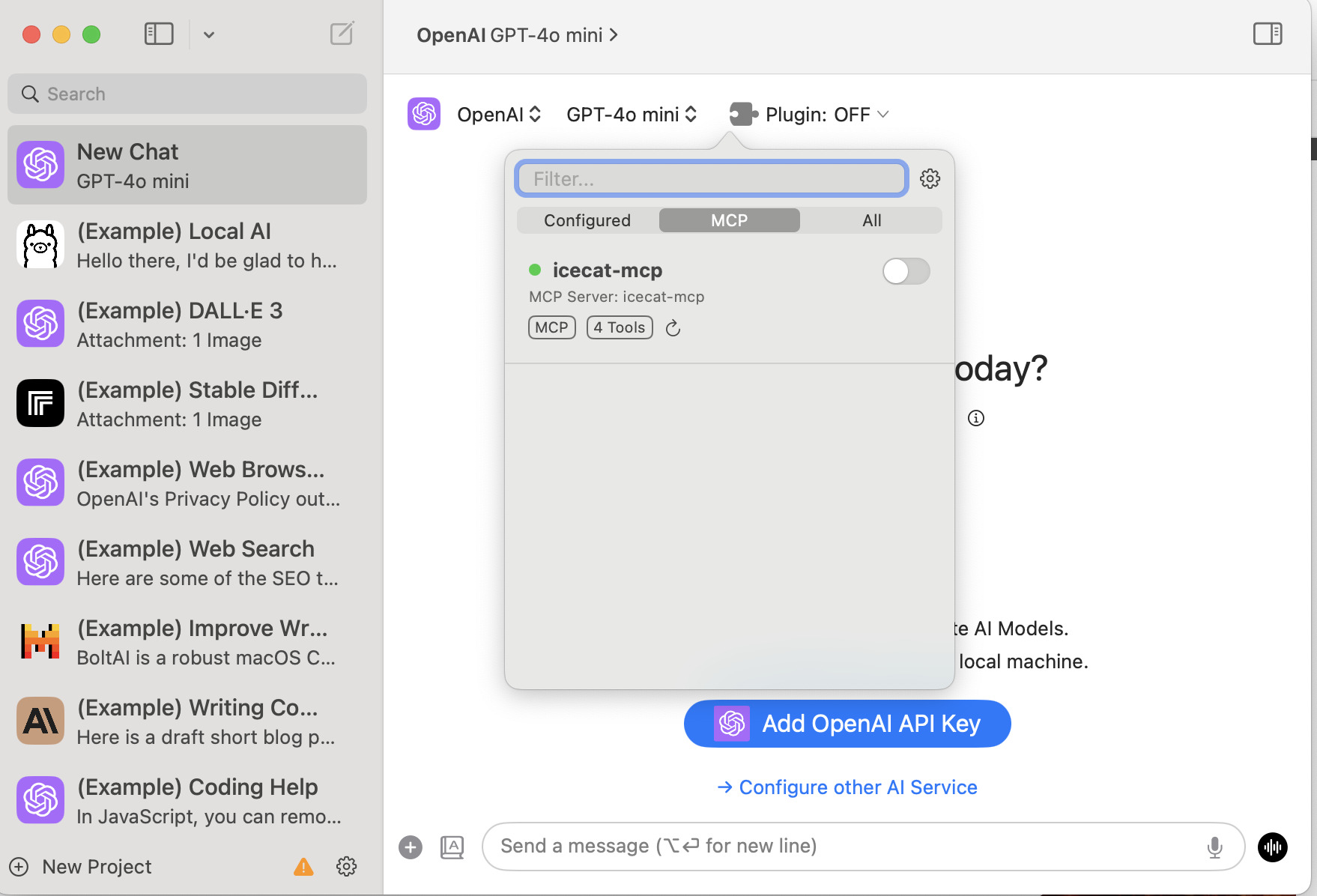Select the All plugins tab
The height and width of the screenshot is (896, 1317).
click(871, 220)
